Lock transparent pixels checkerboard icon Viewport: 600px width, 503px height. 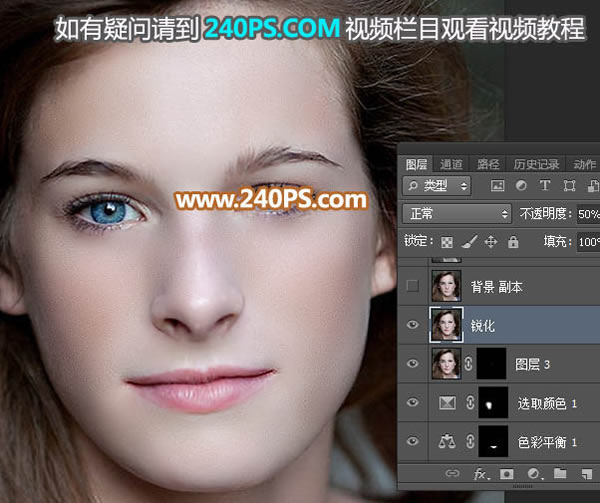click(447, 242)
